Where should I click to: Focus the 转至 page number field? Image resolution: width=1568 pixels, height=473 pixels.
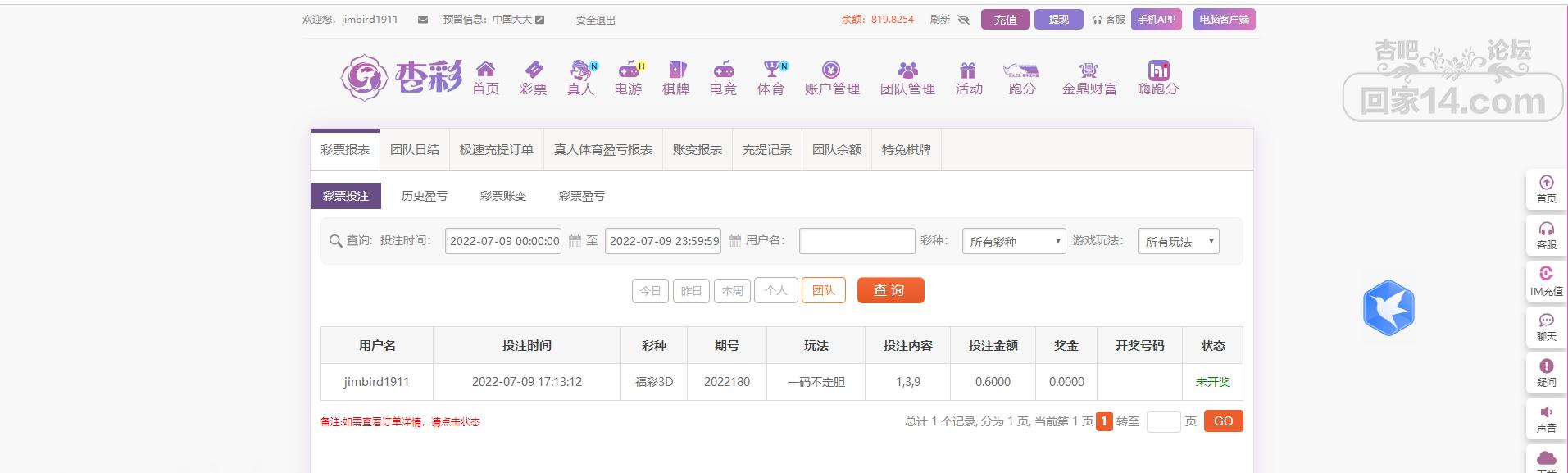tap(1163, 421)
